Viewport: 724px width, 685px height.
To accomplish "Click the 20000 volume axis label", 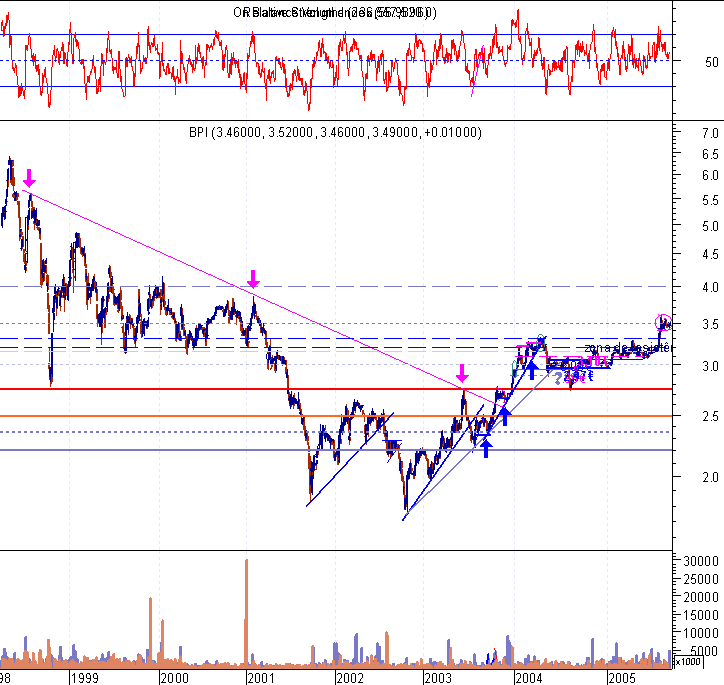I will [701, 597].
